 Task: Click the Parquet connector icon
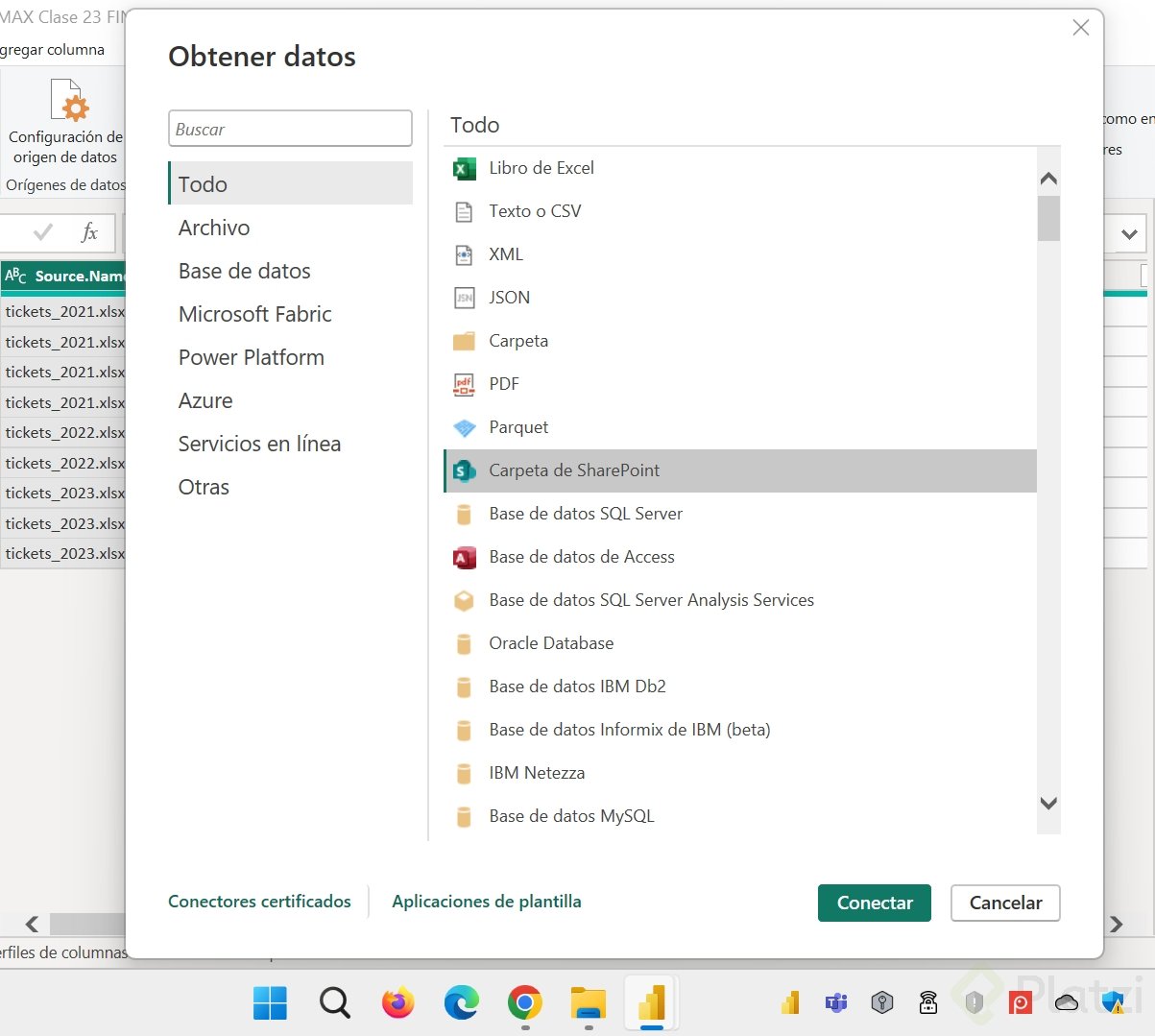click(x=464, y=428)
